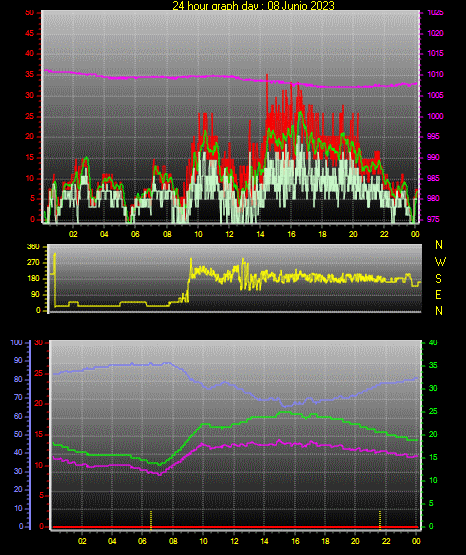
Task: Click the red 40 label on wind chart axis
Action: click(30, 53)
